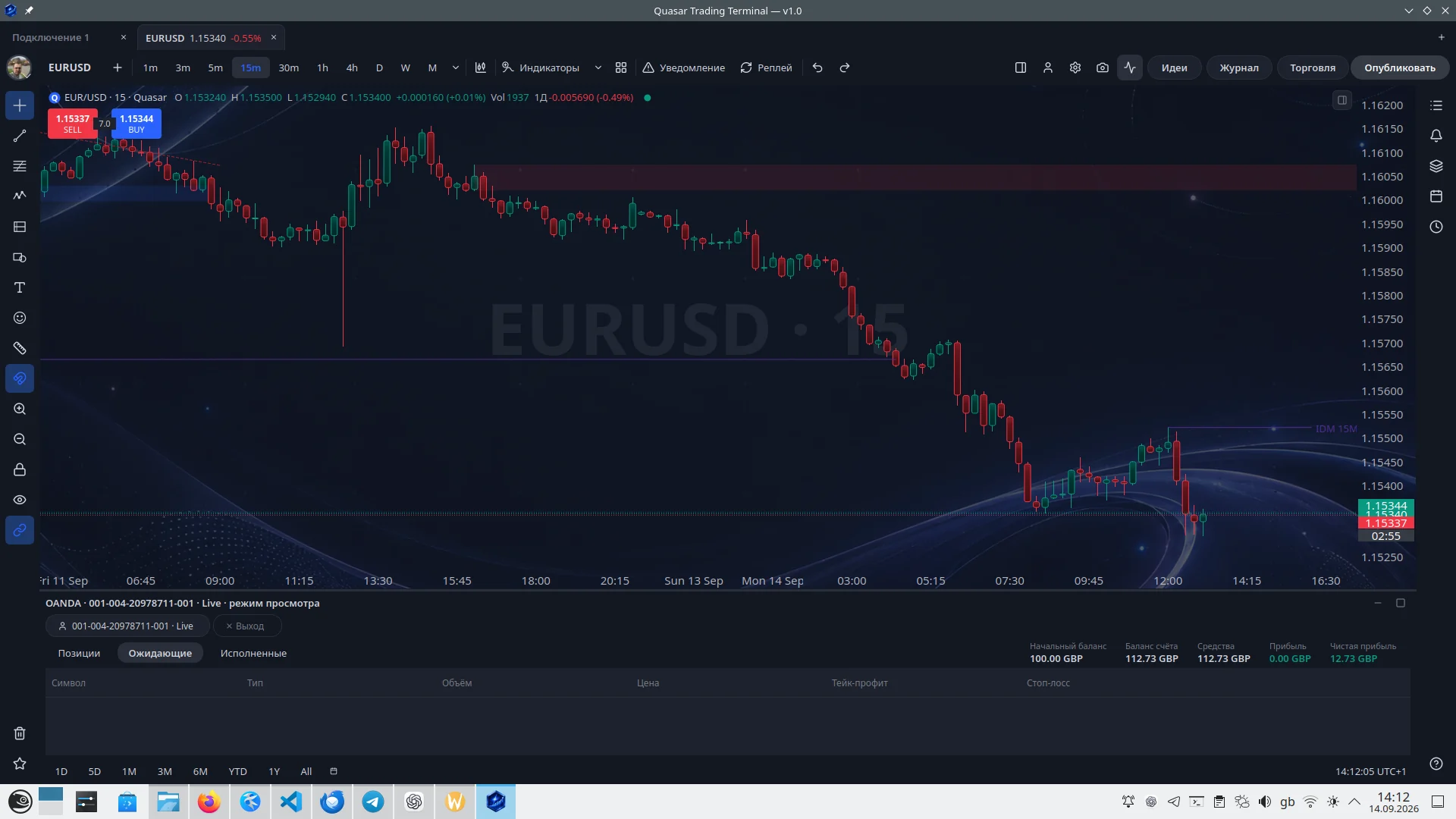Open the favorites star icon
The height and width of the screenshot is (819, 1456).
pyautogui.click(x=20, y=764)
